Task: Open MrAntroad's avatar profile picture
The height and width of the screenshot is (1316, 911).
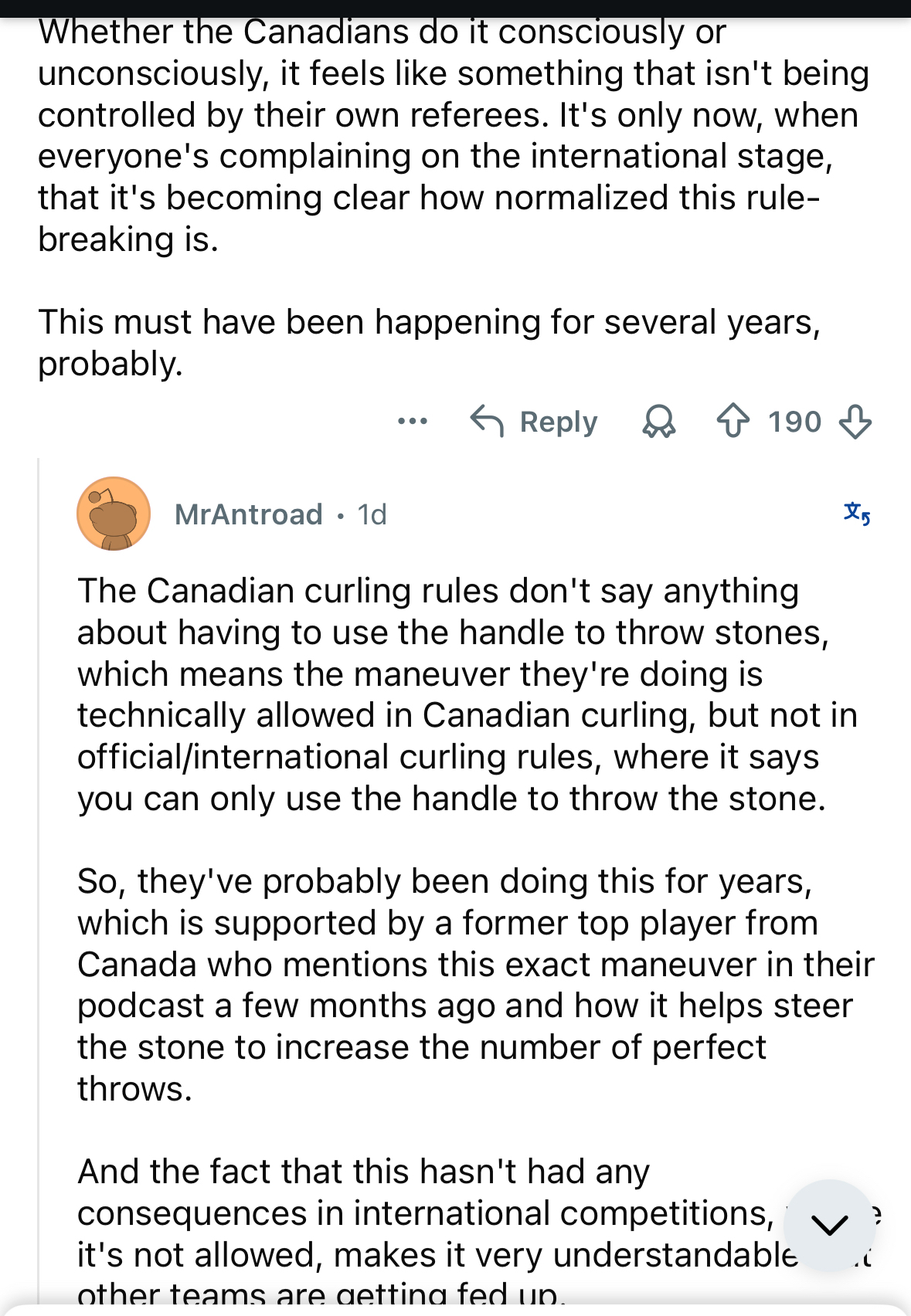Action: pos(114,514)
